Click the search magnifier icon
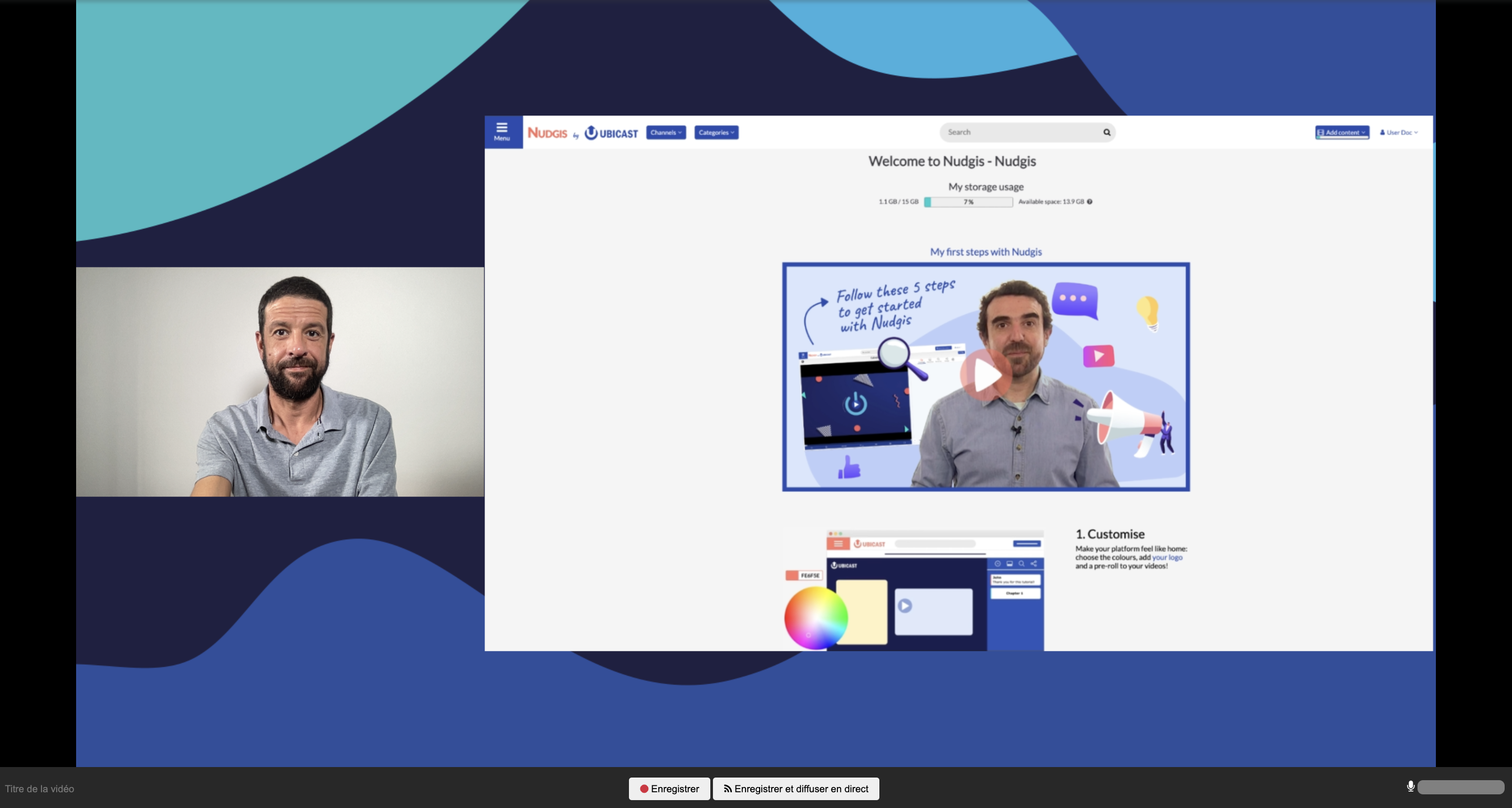Viewport: 1512px width, 808px height. 1106,132
